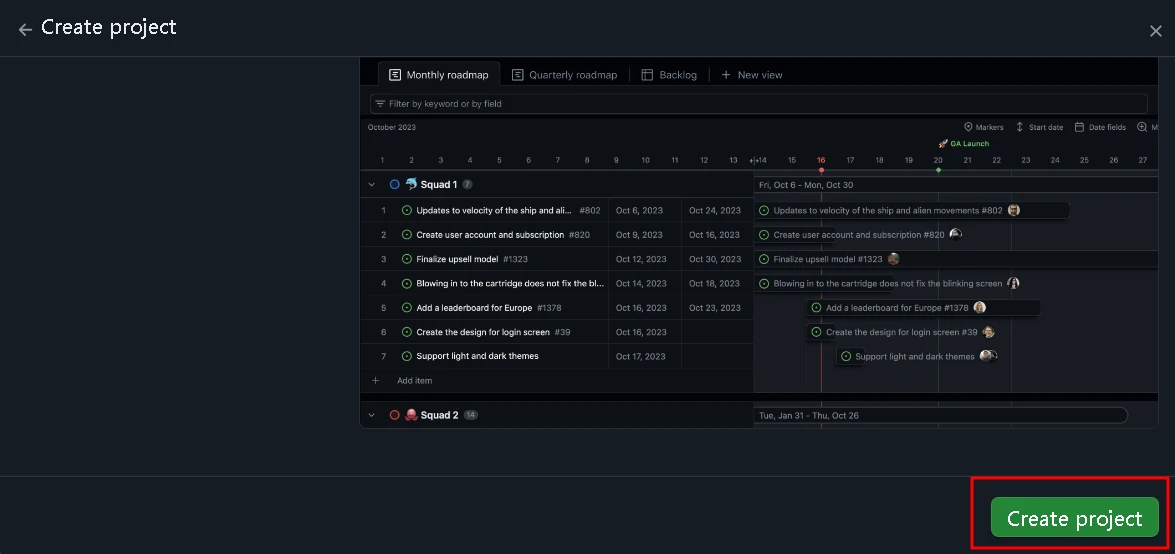
Task: Click the Oct 9, 2023 date cell
Action: pyautogui.click(x=644, y=235)
